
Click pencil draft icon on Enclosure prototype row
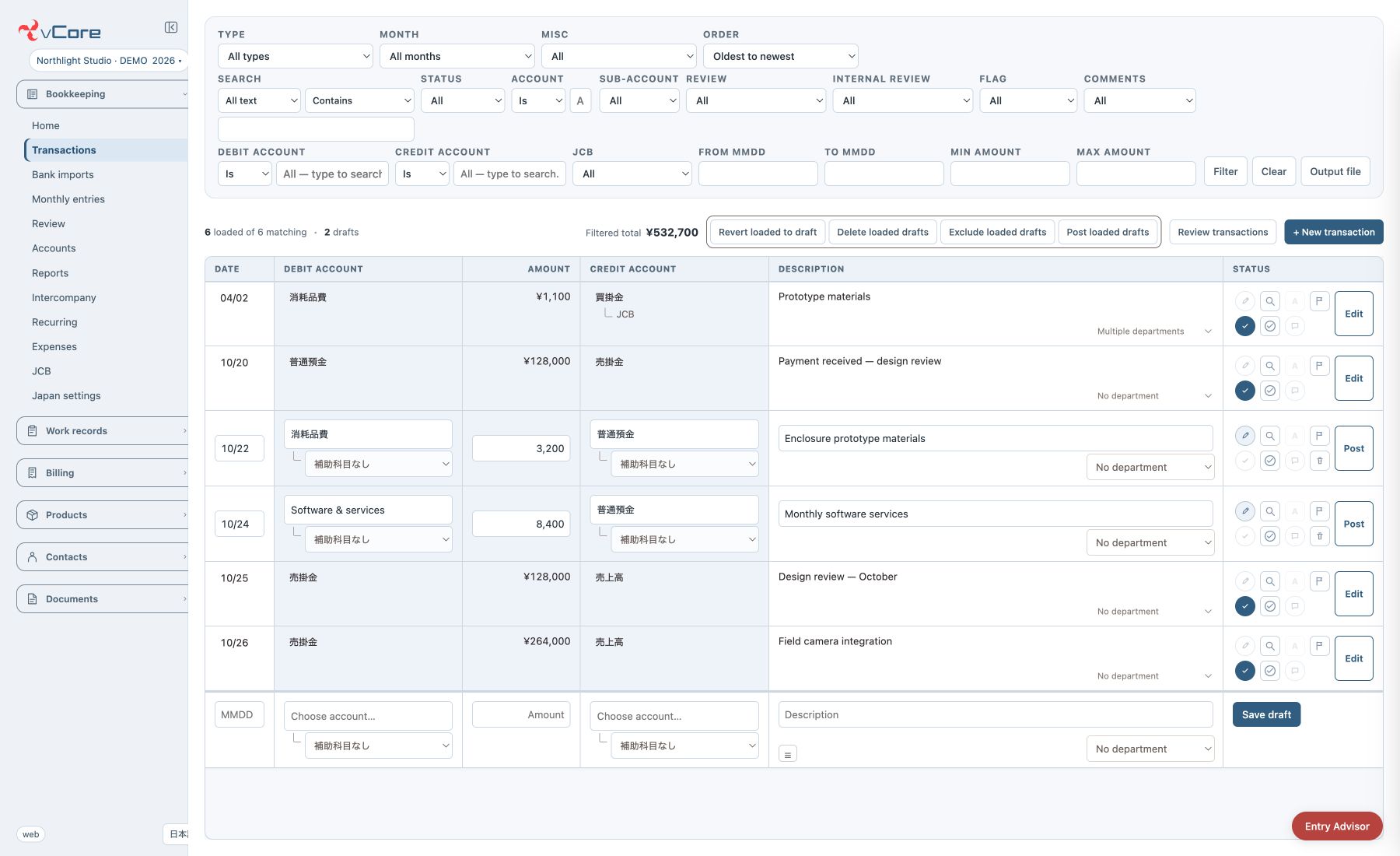click(x=1244, y=436)
